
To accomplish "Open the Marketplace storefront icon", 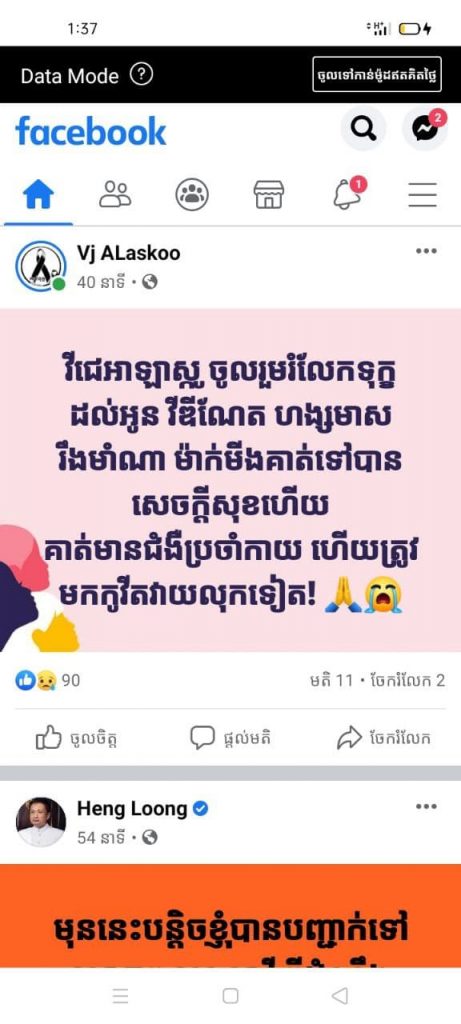I will coord(269,195).
